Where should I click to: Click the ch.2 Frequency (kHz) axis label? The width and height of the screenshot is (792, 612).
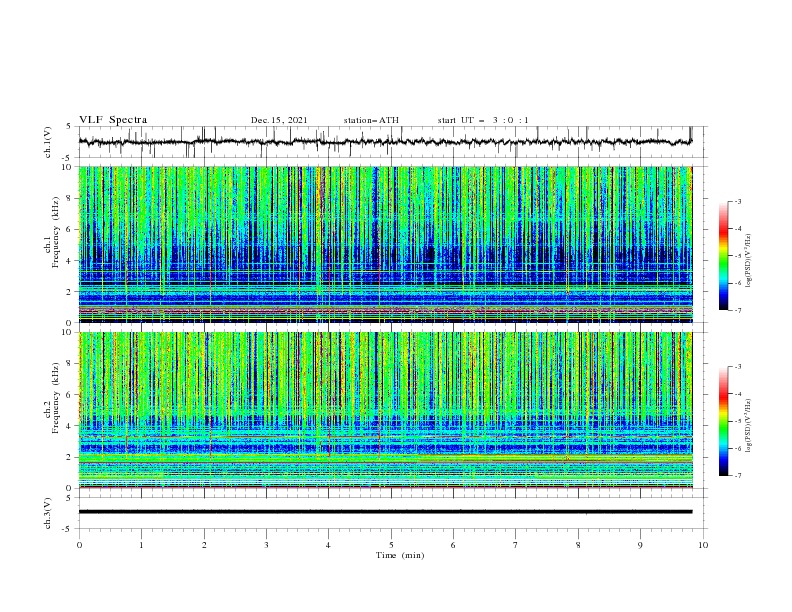click(51, 398)
